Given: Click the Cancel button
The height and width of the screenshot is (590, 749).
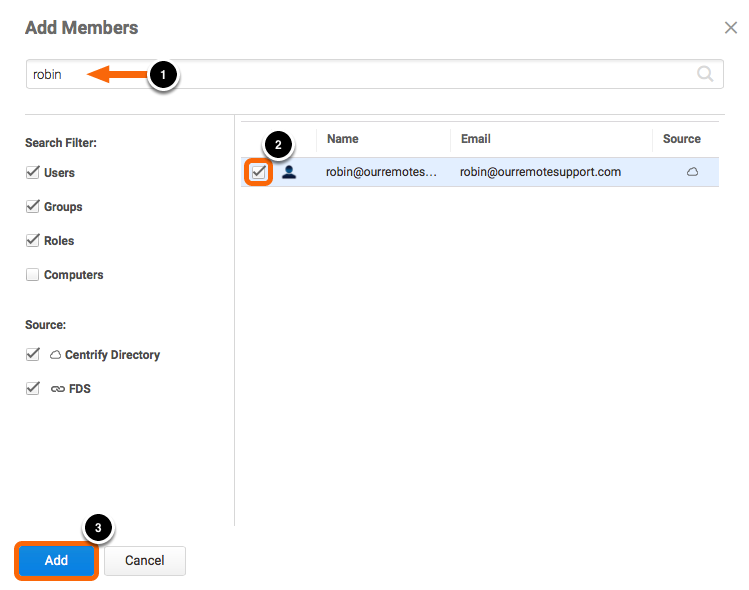Looking at the screenshot, I should coord(145,560).
